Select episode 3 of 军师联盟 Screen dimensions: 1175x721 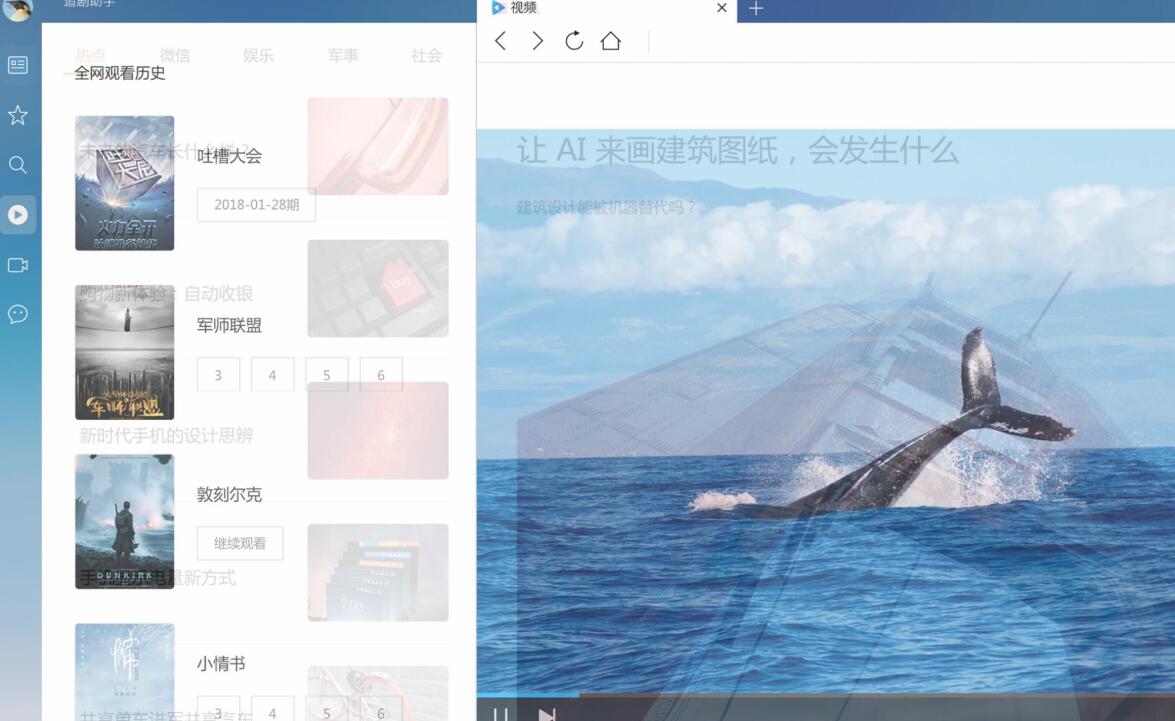tap(218, 375)
